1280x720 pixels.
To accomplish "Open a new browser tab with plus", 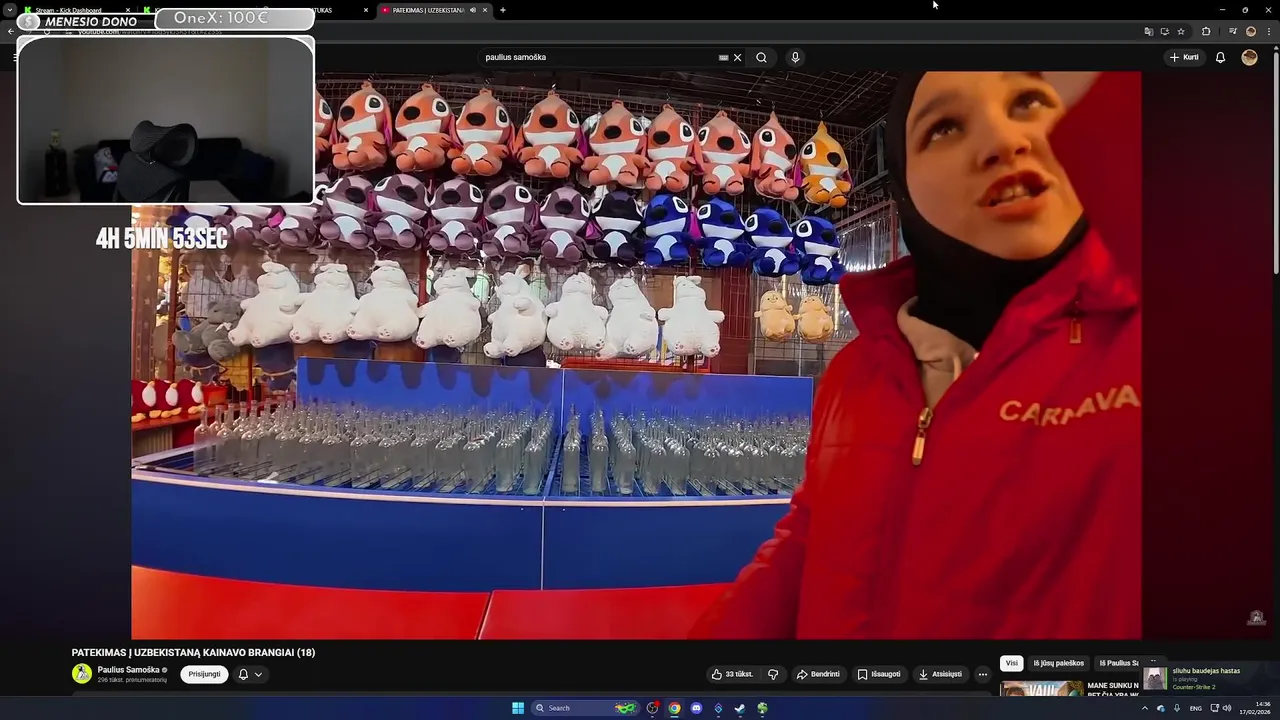I will tap(502, 10).
